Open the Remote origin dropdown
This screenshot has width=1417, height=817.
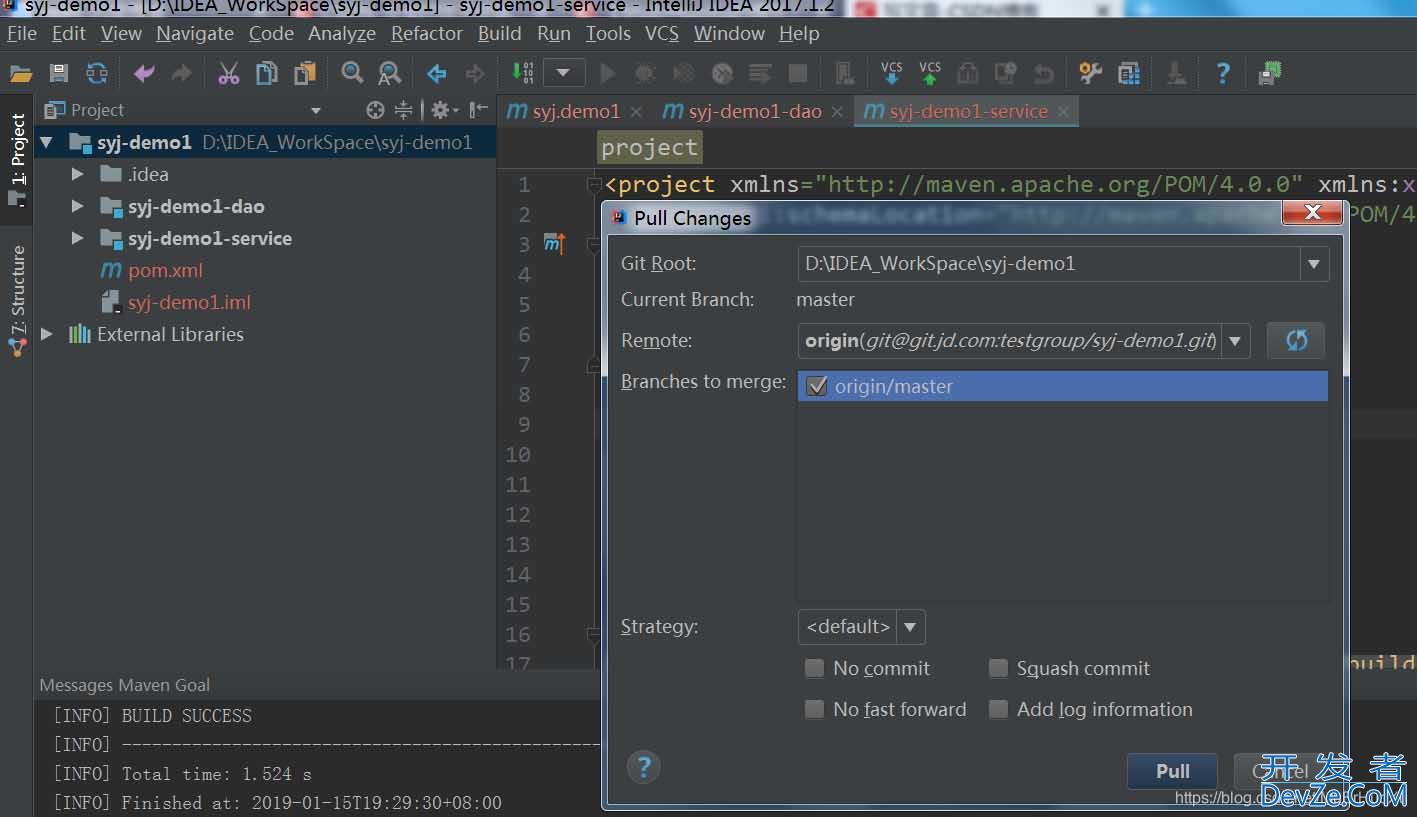(x=1235, y=341)
